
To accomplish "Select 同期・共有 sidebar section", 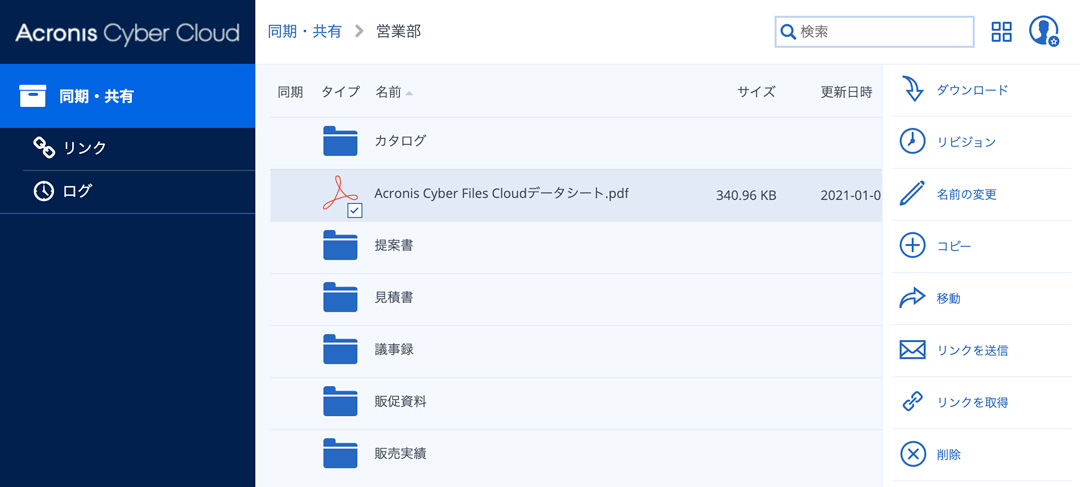I will click(127, 96).
